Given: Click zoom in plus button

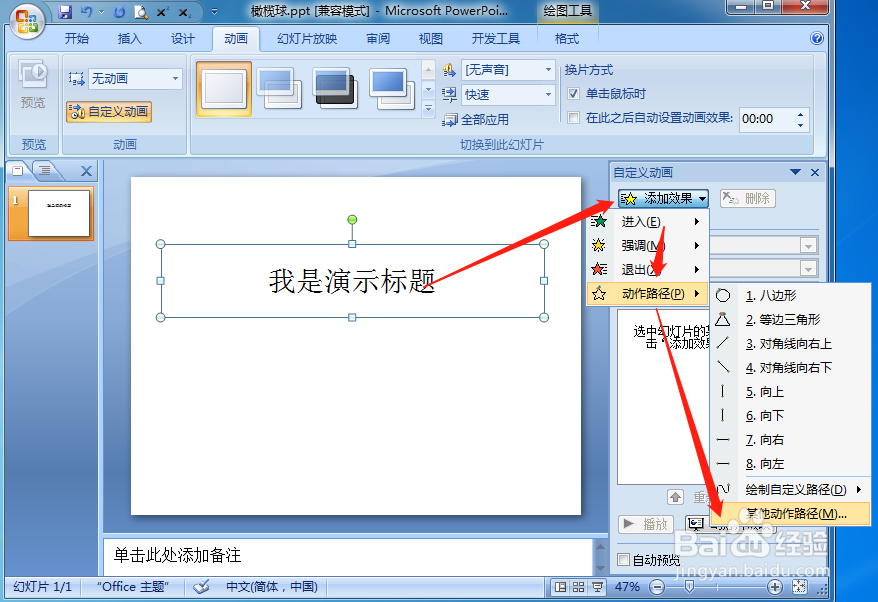Looking at the screenshot, I should pos(774,587).
